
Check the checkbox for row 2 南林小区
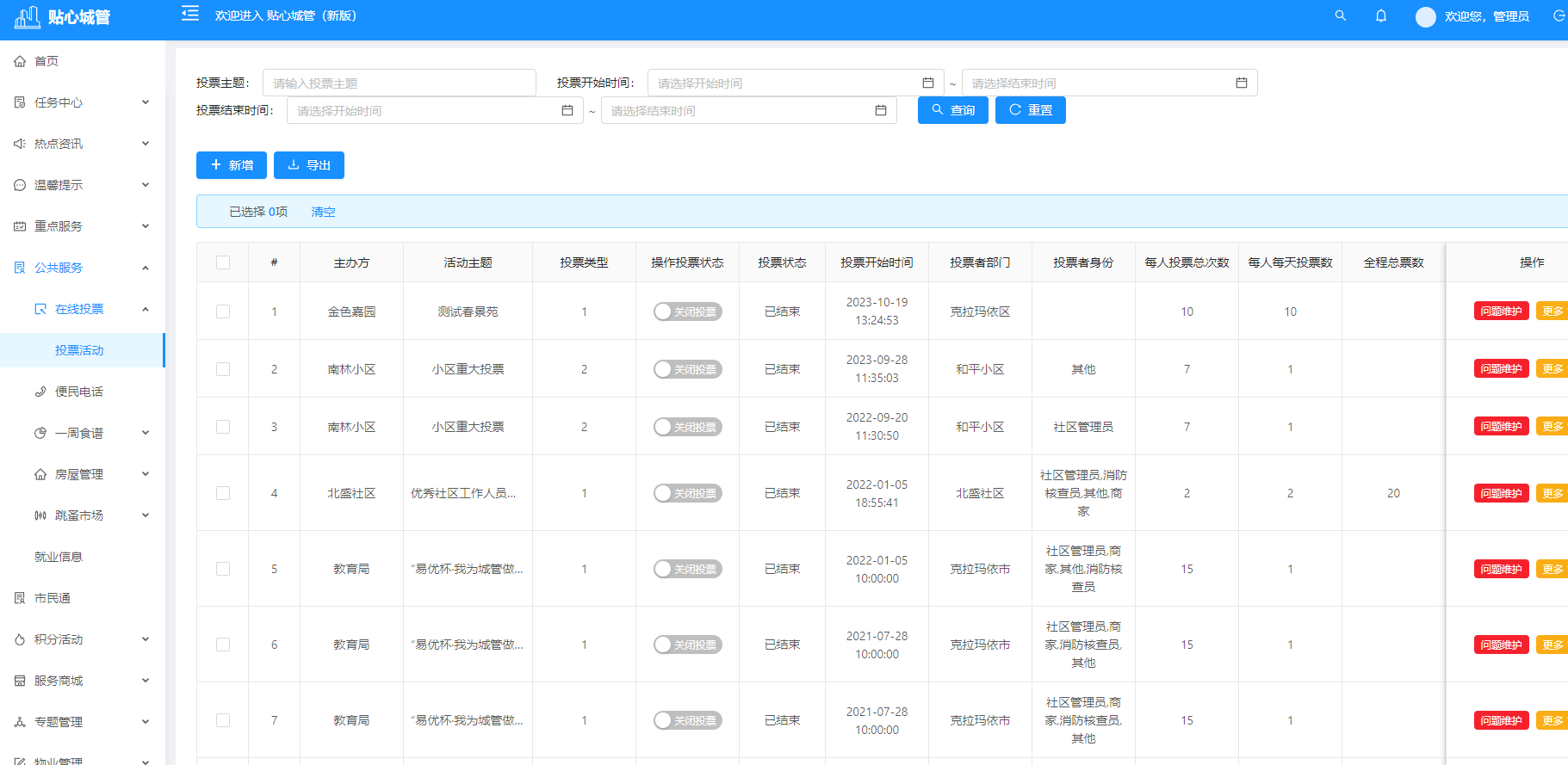(223, 369)
